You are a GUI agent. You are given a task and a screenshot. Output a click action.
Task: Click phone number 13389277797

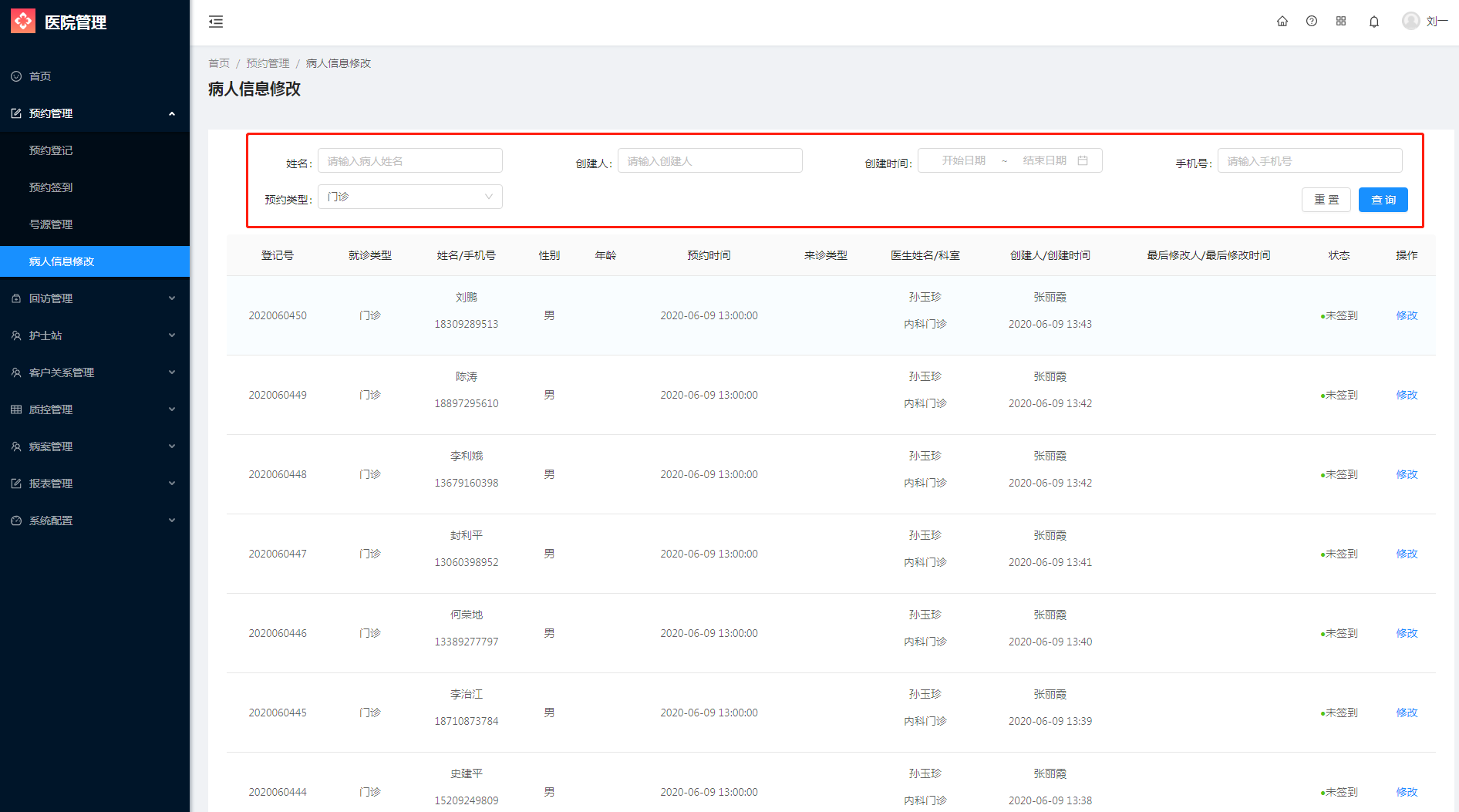click(467, 642)
